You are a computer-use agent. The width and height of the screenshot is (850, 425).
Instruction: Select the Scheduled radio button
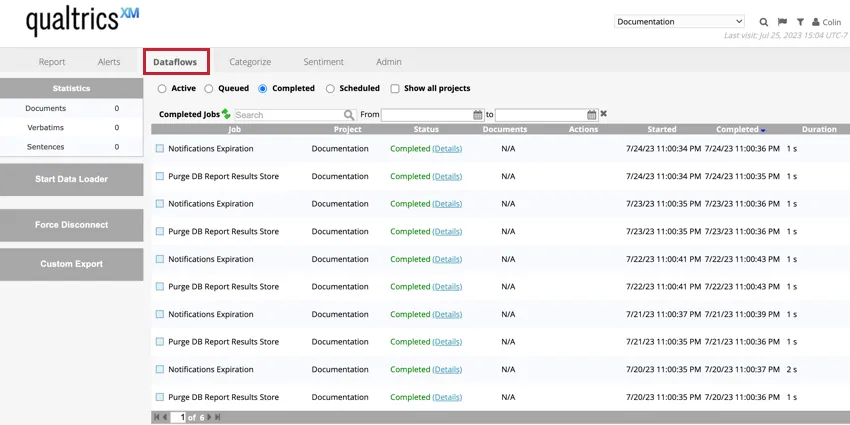[x=331, y=89]
